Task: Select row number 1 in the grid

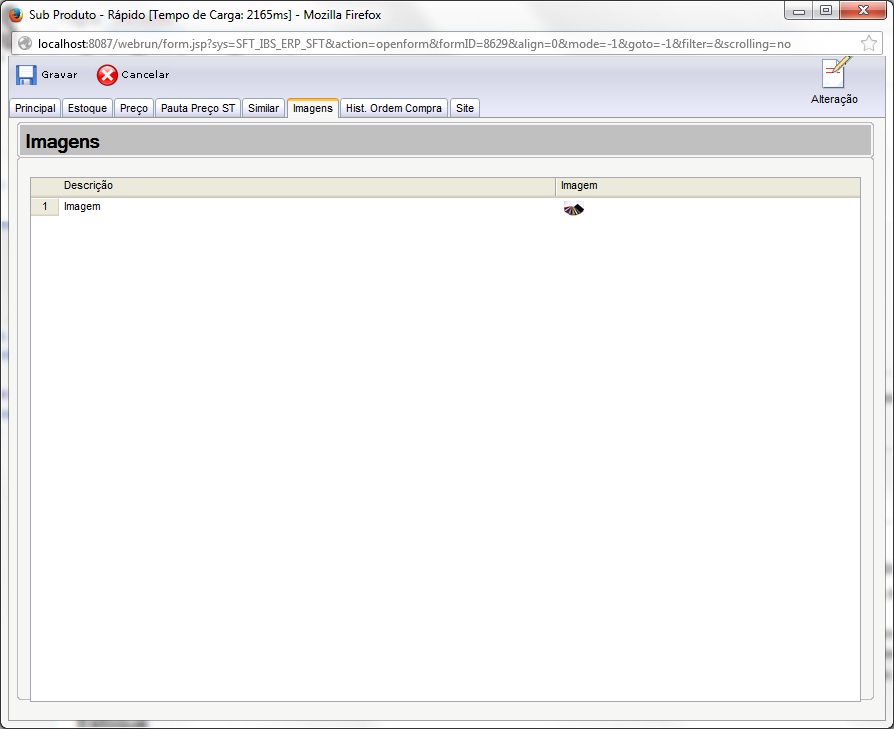Action: pyautogui.click(x=45, y=206)
